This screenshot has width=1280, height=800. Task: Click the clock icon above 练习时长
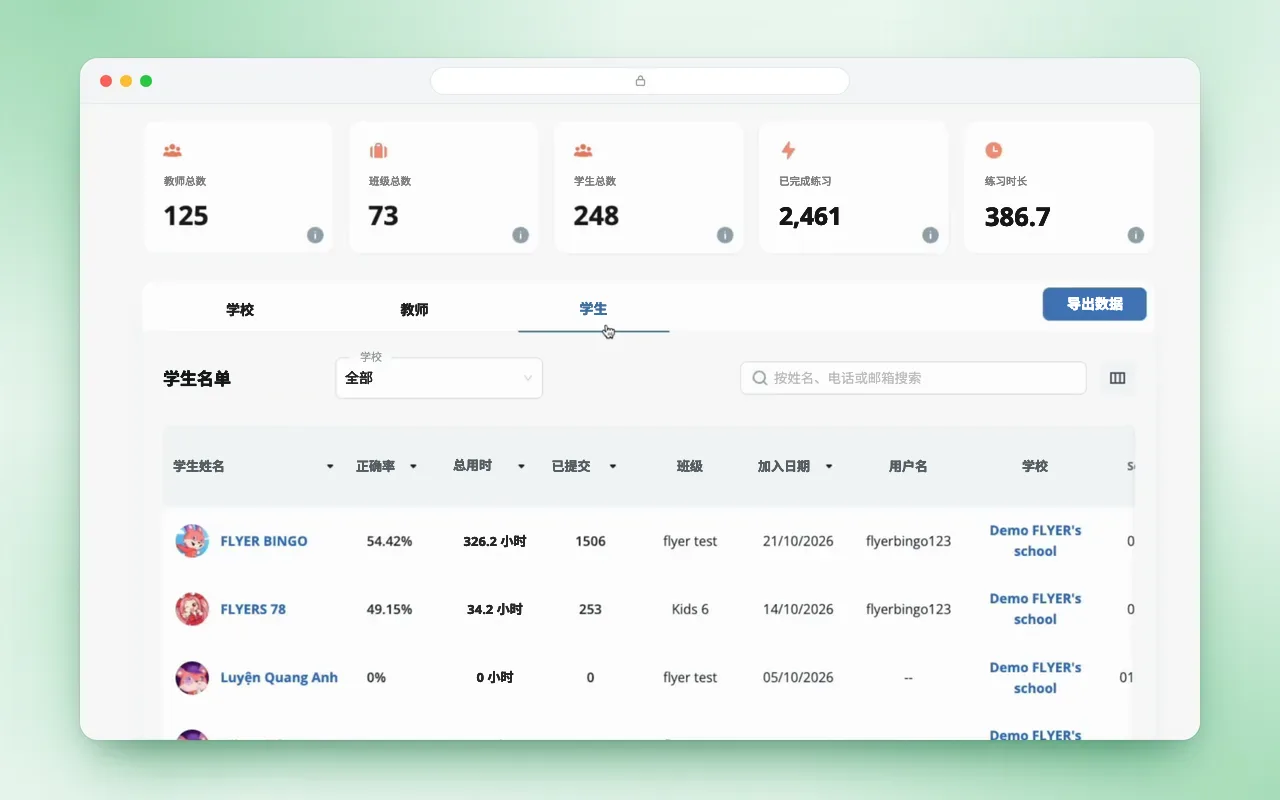(993, 150)
